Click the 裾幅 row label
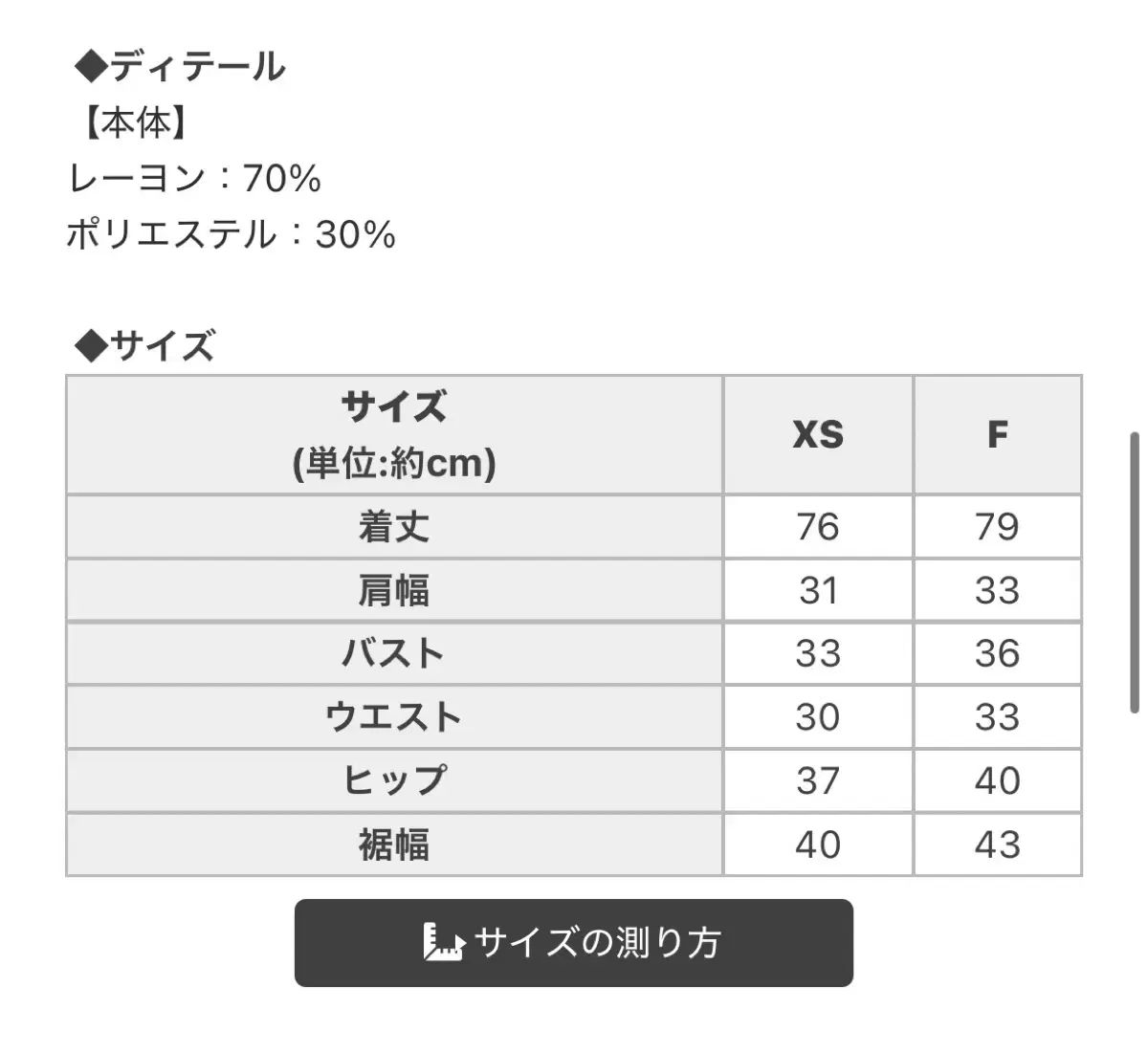1148x1053 pixels. pyautogui.click(x=394, y=845)
